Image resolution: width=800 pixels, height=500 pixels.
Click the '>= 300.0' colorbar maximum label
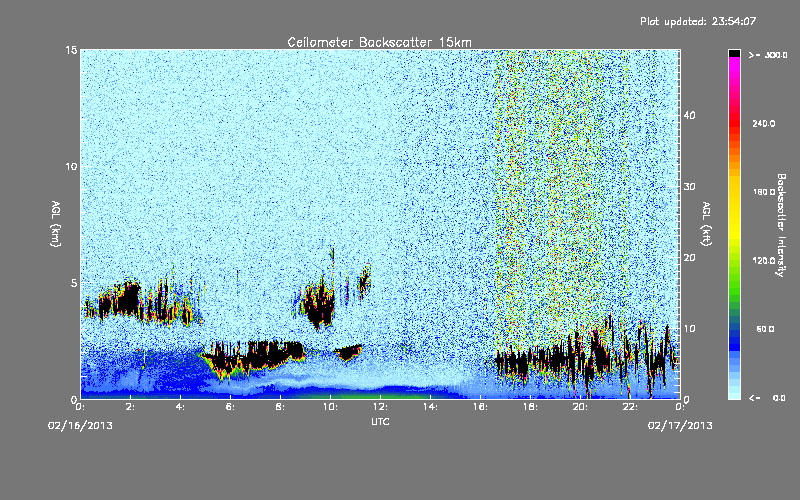click(x=768, y=55)
